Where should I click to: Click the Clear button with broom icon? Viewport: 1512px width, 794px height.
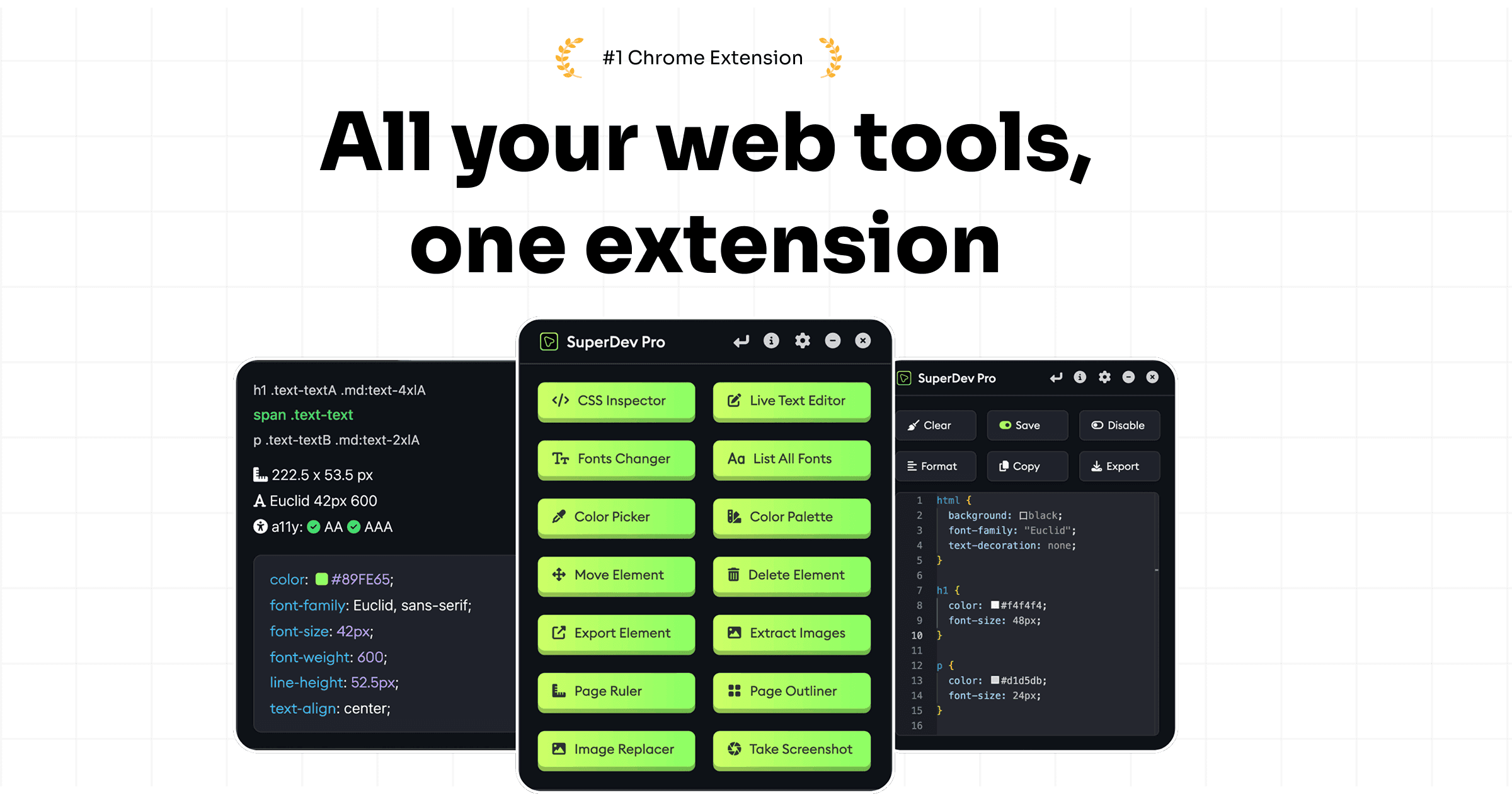tap(936, 425)
